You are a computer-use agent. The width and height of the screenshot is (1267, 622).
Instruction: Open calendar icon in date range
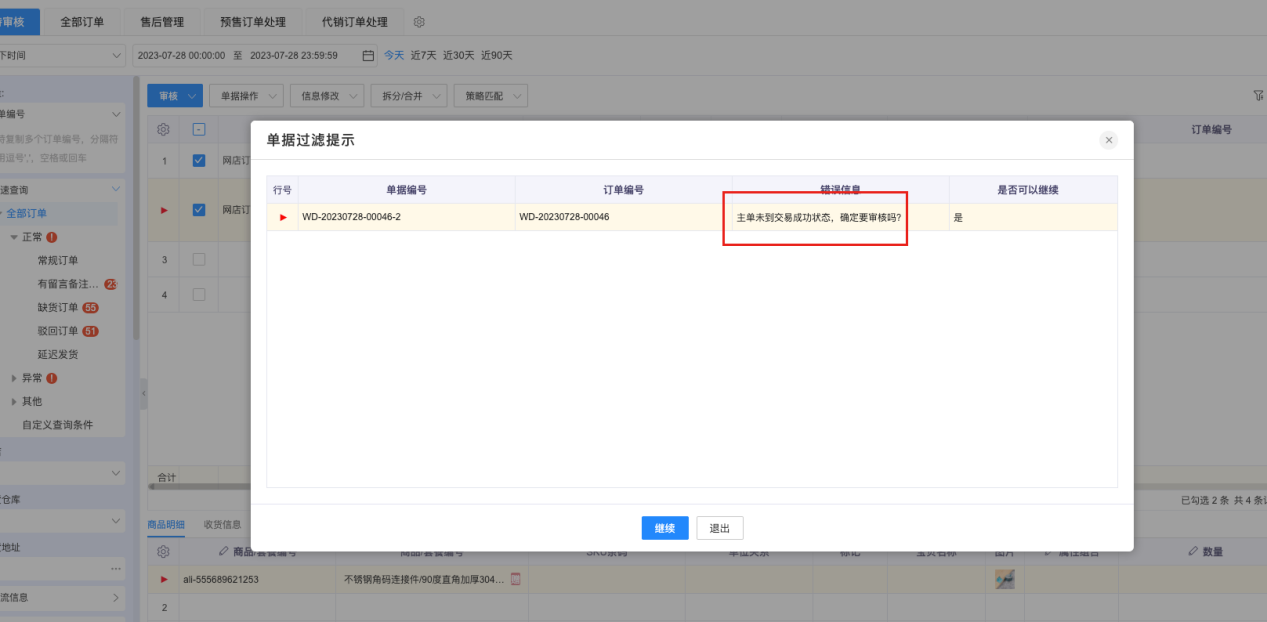368,55
